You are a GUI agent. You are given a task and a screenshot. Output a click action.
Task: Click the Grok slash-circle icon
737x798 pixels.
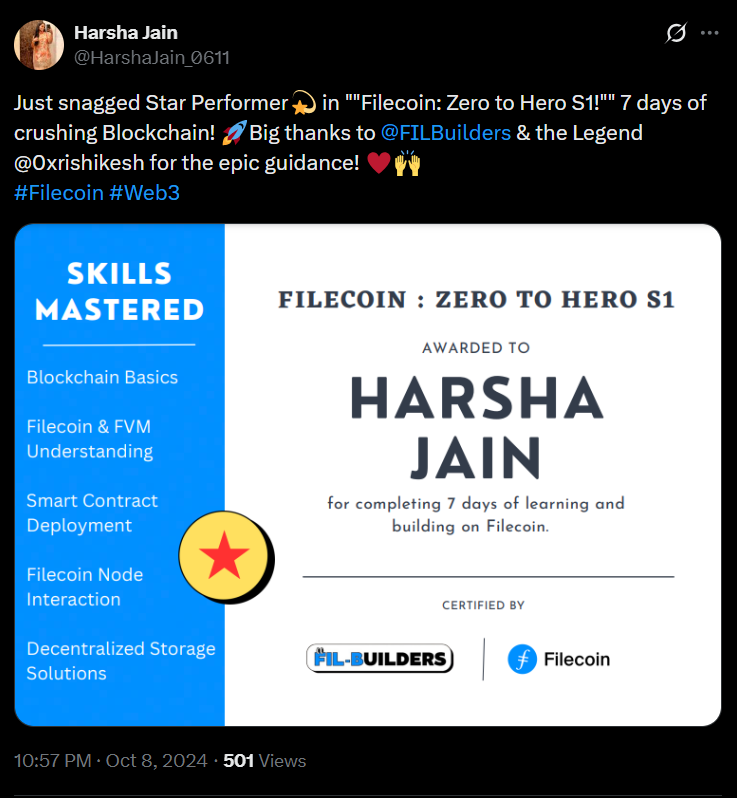click(x=676, y=33)
